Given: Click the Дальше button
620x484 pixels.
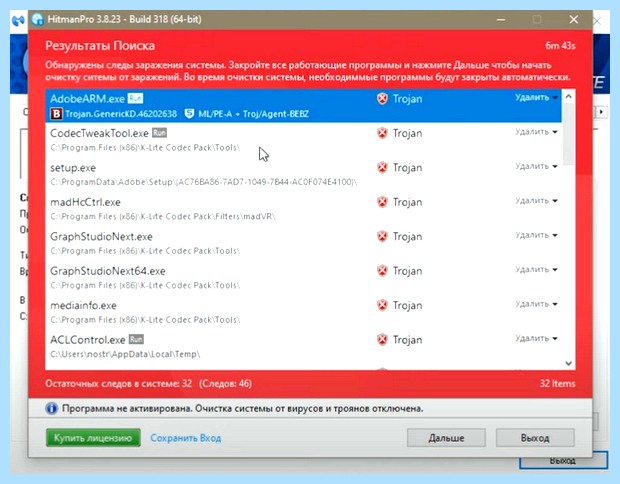Looking at the screenshot, I should (446, 438).
